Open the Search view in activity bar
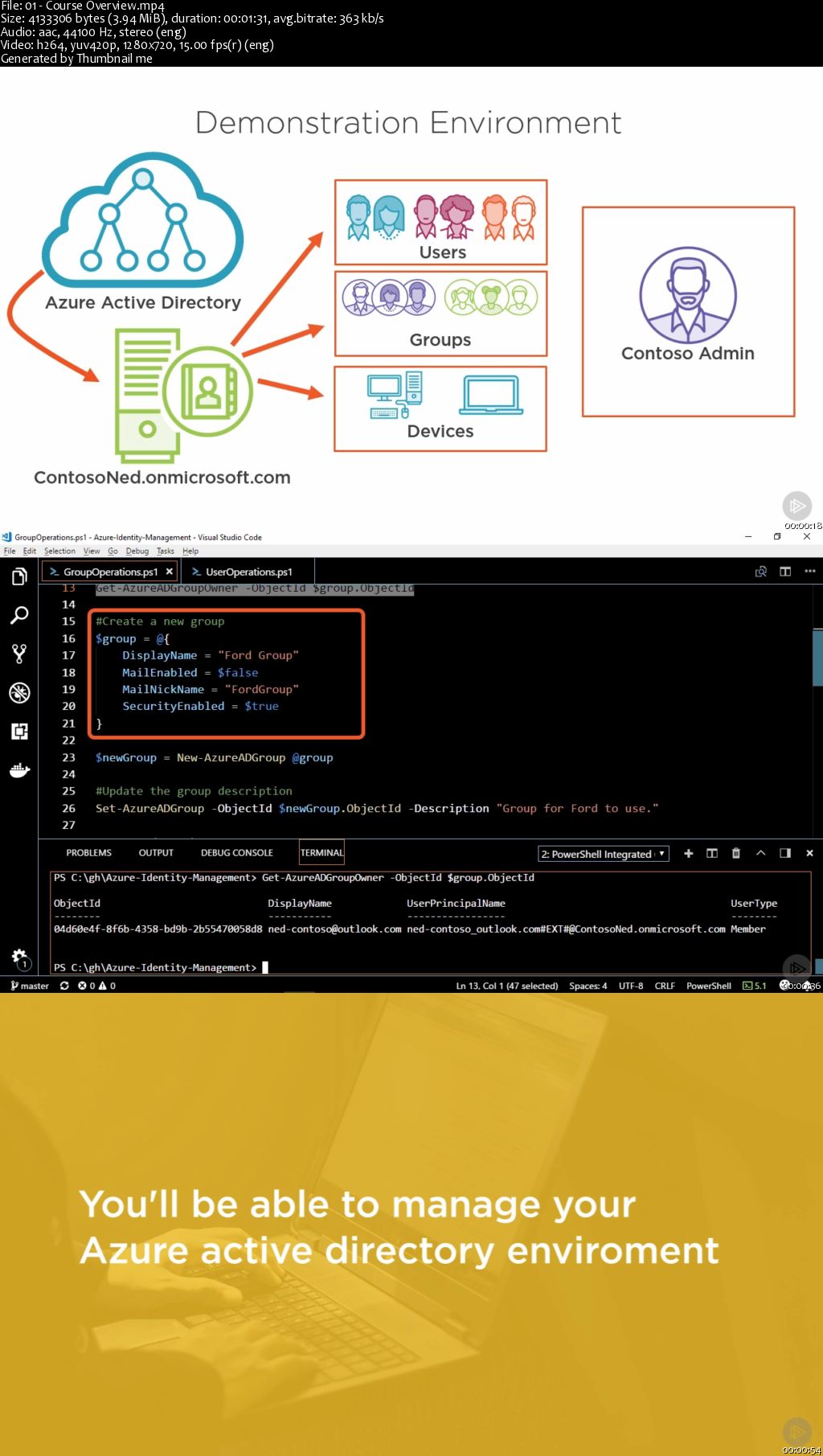This screenshot has height=1456, width=823. [19, 616]
